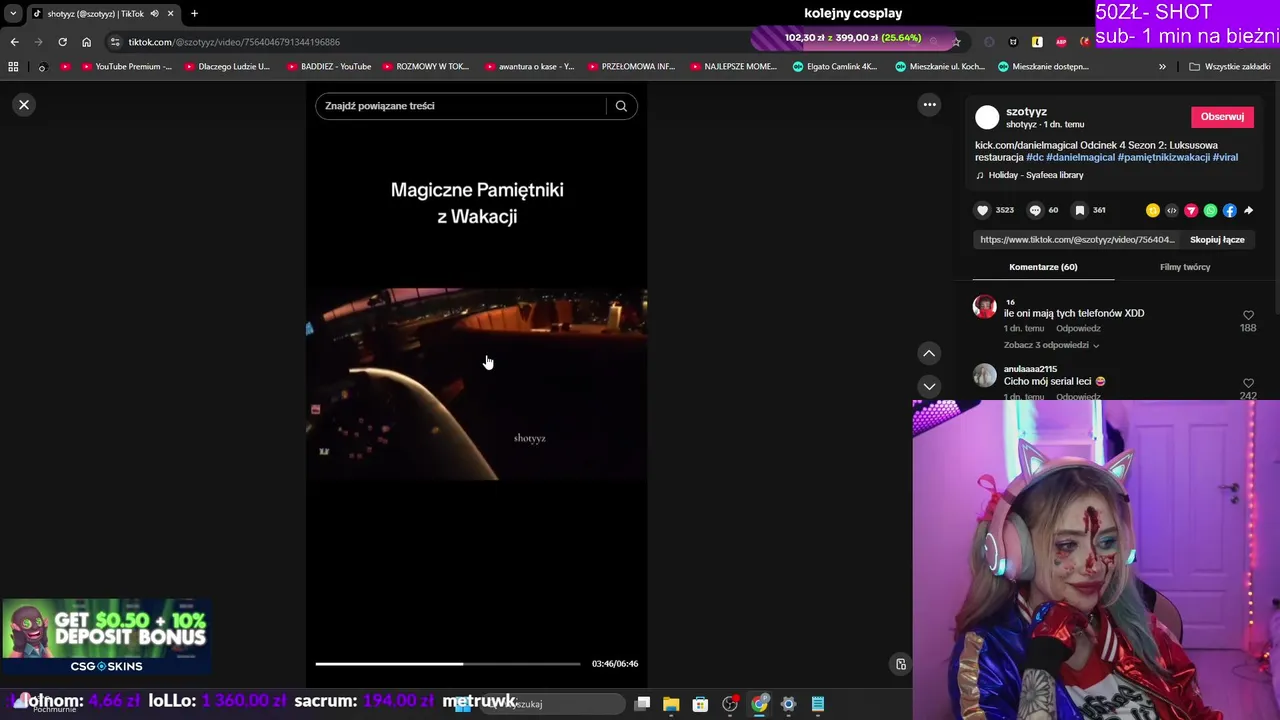Open 'Elgato Camlink 4K...' bookmark
The image size is (1280, 720).
coord(835,67)
